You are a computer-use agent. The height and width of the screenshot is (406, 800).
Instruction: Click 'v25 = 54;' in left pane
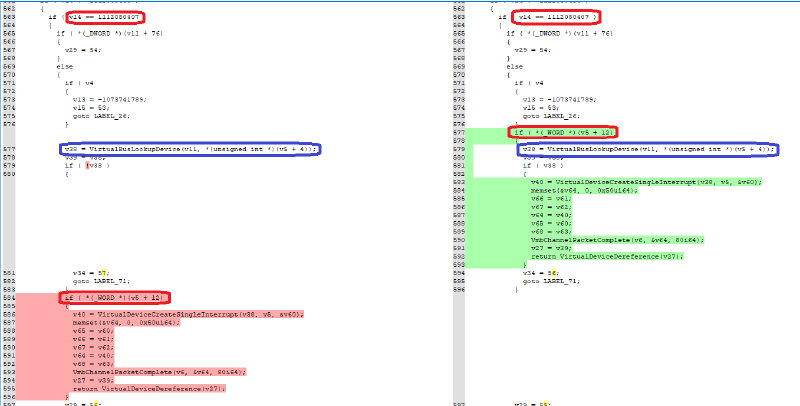83,50
